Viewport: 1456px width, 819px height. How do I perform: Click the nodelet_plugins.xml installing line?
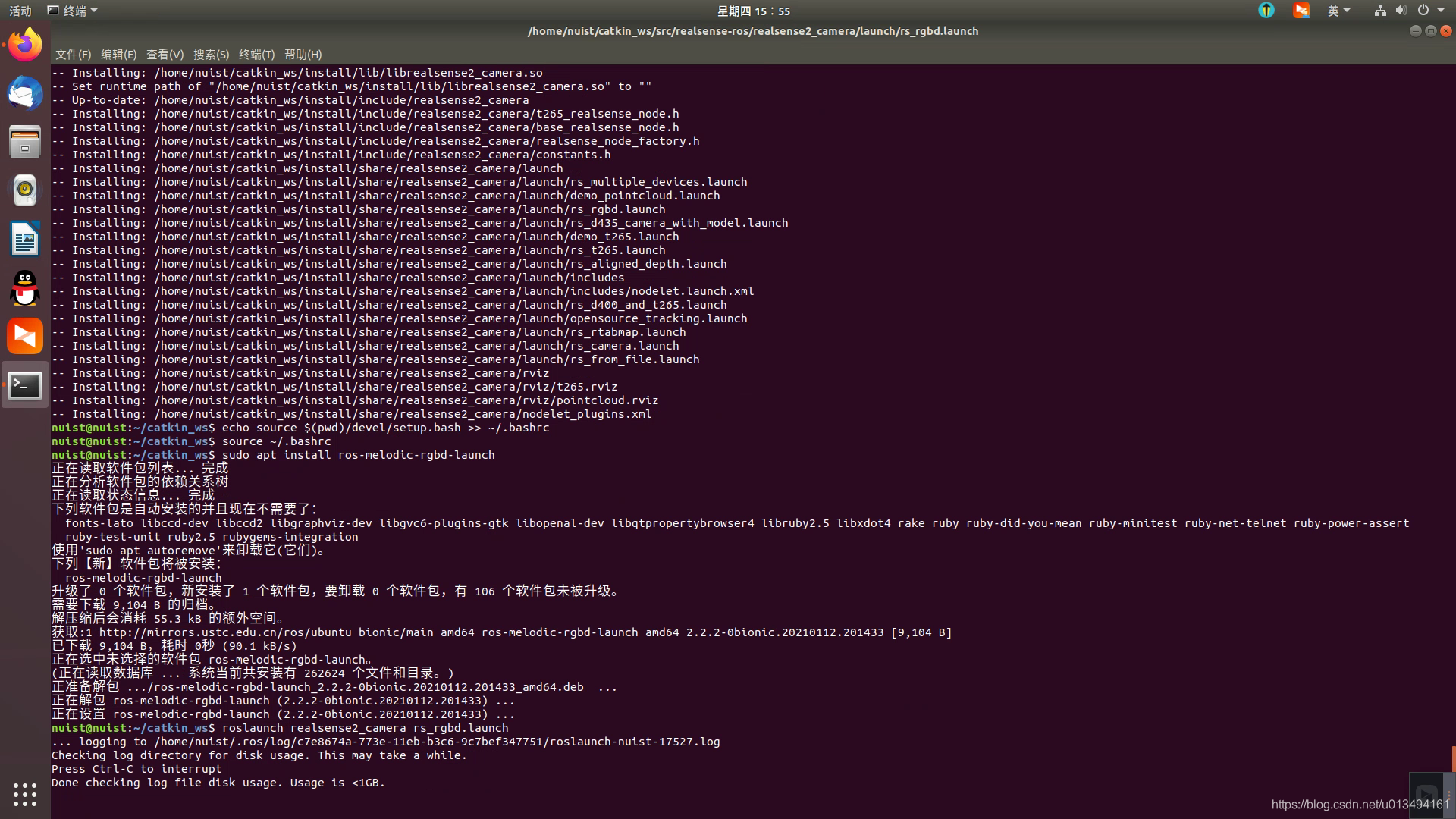click(x=352, y=414)
